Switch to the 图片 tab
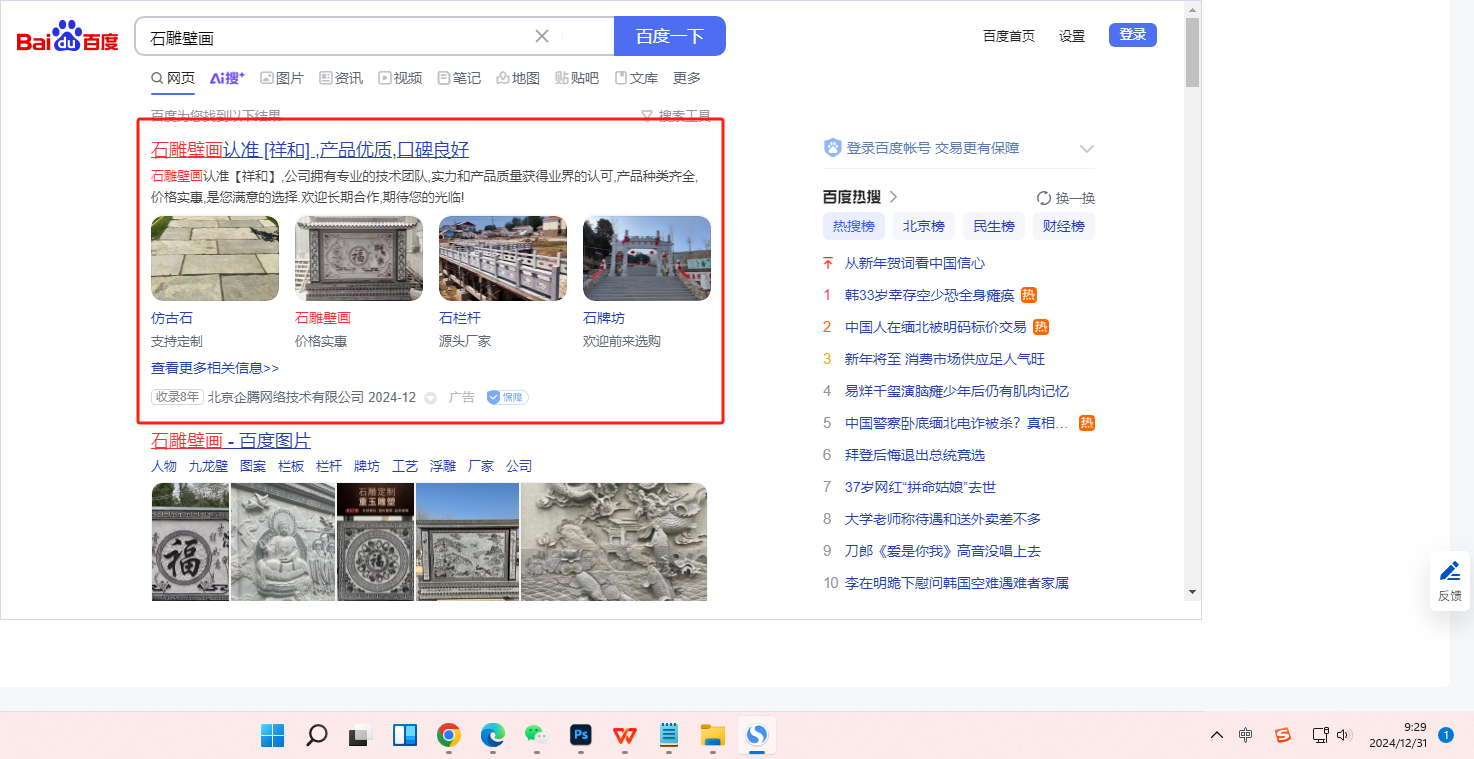1474x759 pixels. click(282, 78)
